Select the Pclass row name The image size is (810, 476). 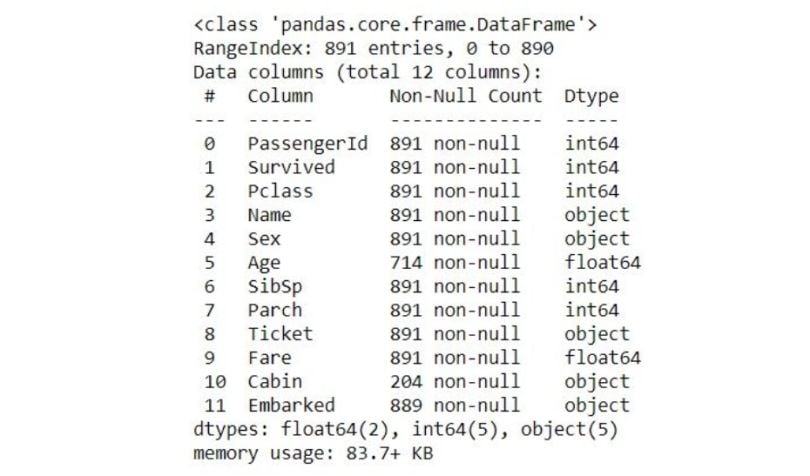coord(281,191)
